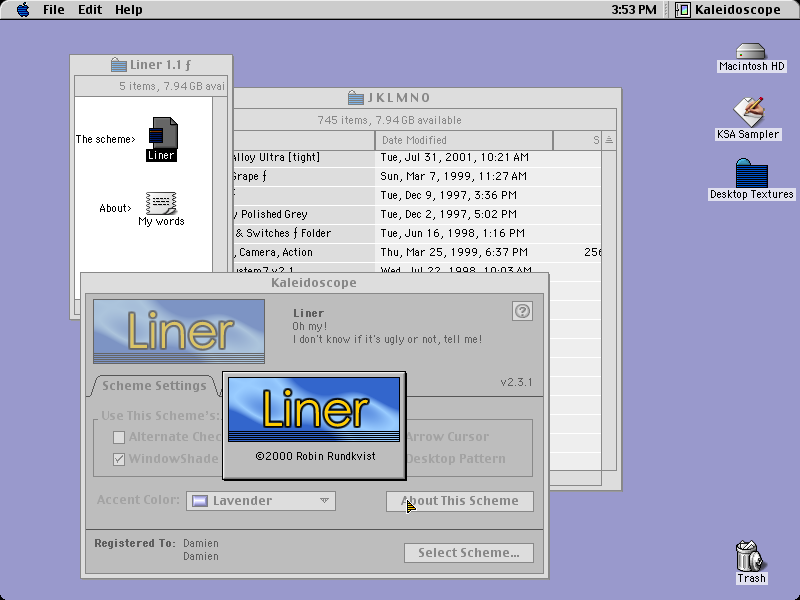This screenshot has width=800, height=600.
Task: Click the "Registered To:" label
Action: click(x=135, y=543)
